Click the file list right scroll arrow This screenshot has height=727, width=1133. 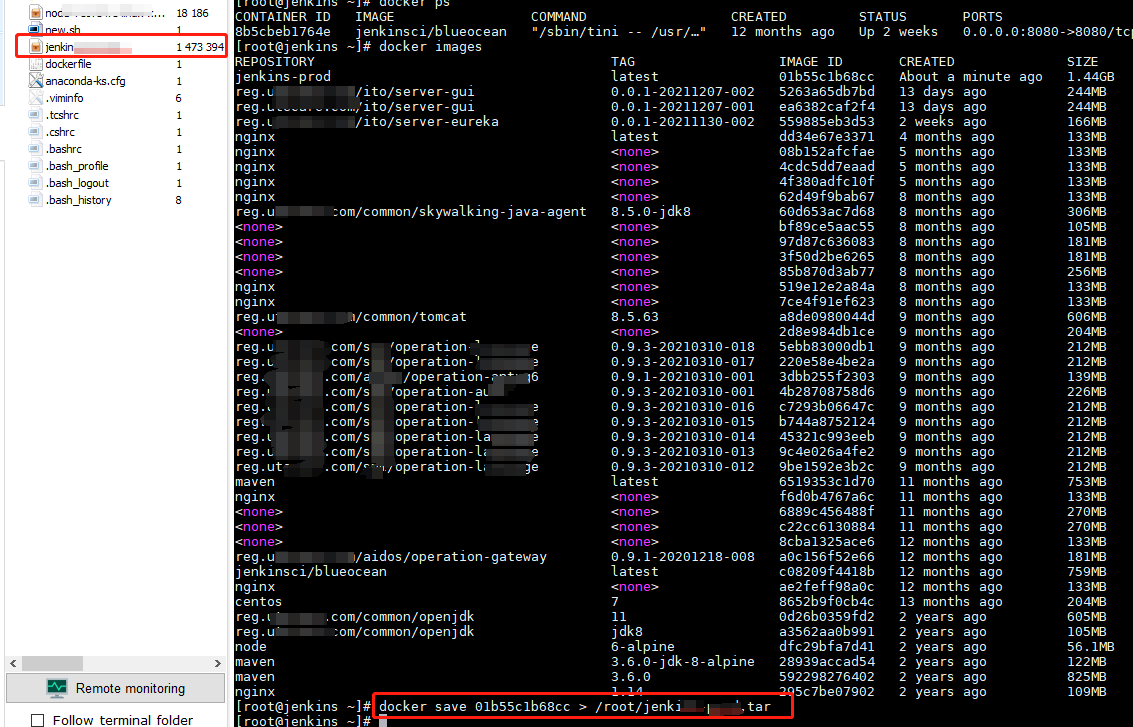tap(217, 663)
